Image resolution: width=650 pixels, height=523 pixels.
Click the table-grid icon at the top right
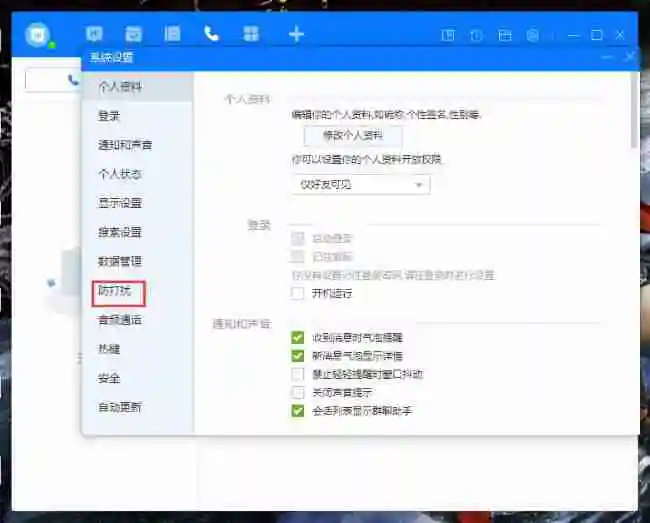(x=504, y=36)
